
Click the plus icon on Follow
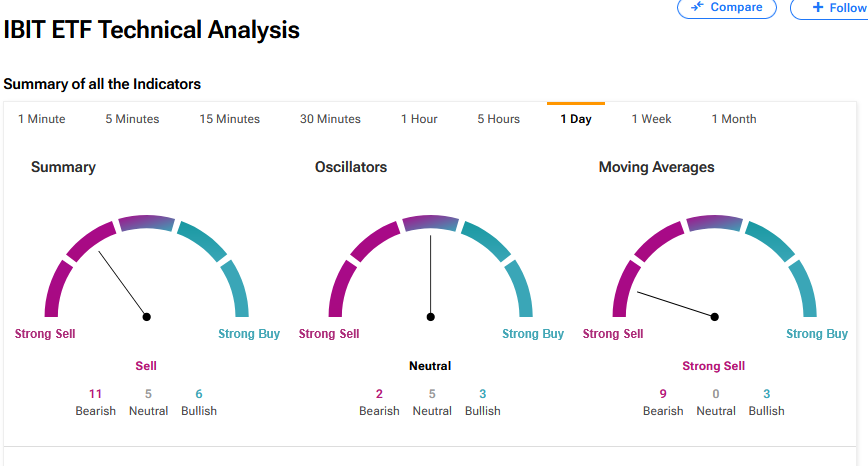[819, 8]
